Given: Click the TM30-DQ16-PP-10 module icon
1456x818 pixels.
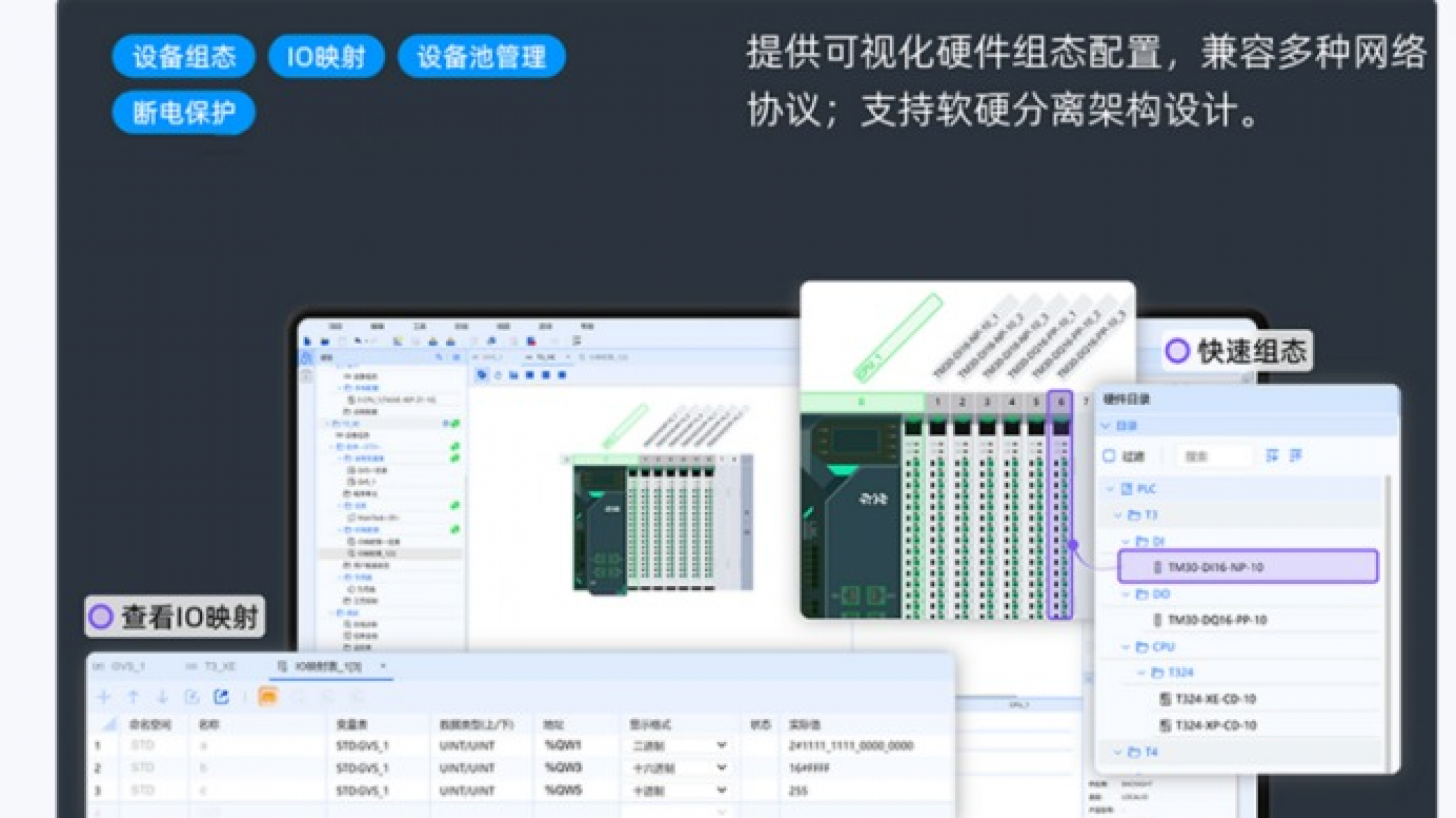Looking at the screenshot, I should (1158, 620).
